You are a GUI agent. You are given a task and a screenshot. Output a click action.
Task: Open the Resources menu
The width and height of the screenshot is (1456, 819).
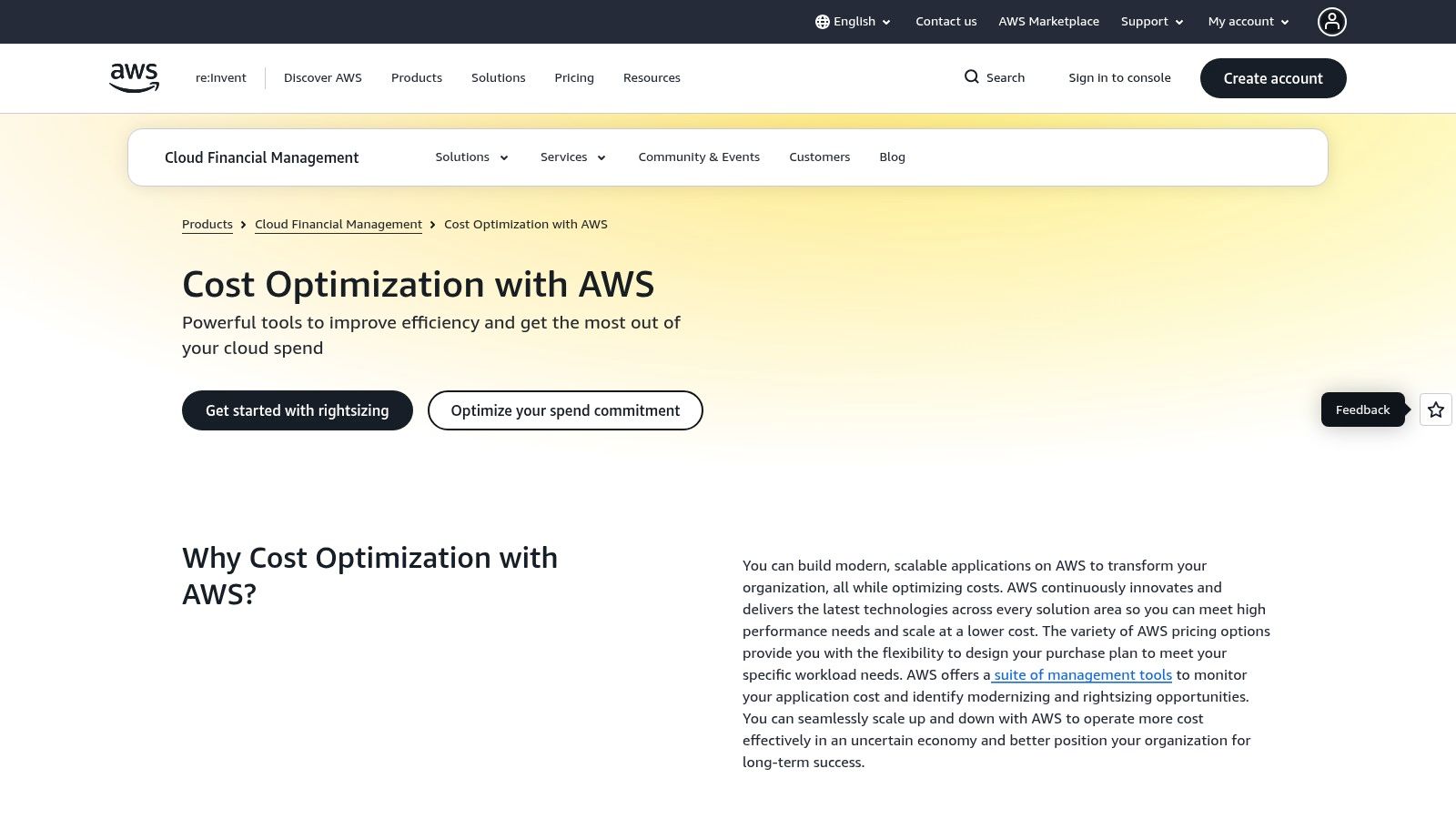pyautogui.click(x=652, y=78)
